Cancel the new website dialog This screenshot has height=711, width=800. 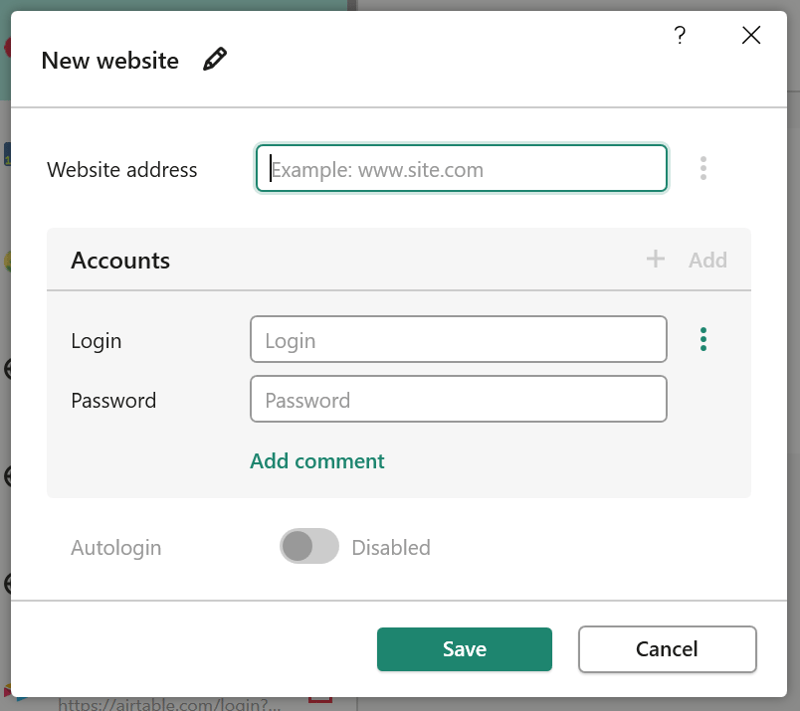coord(667,649)
